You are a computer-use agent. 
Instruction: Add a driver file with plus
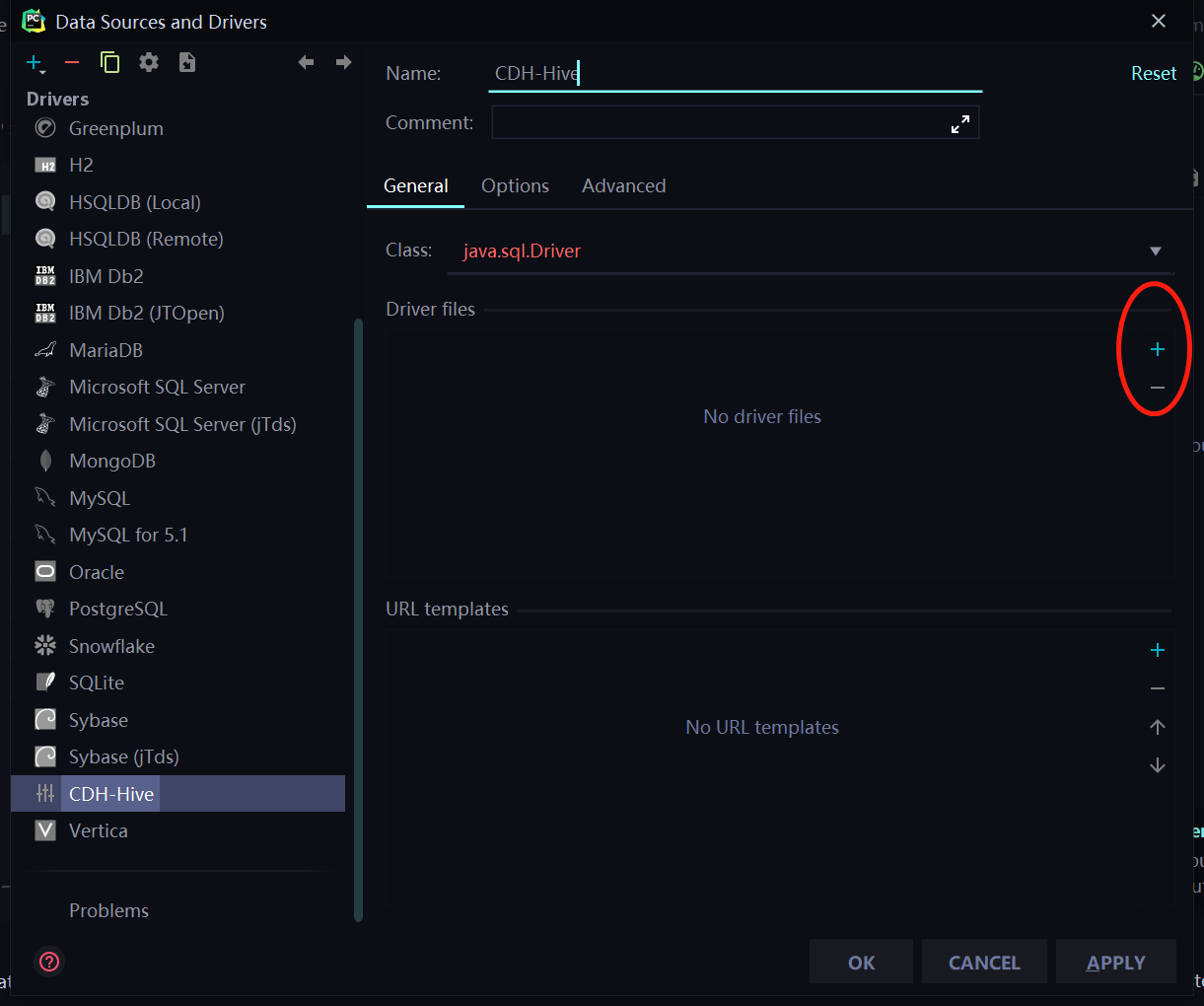[x=1158, y=349]
